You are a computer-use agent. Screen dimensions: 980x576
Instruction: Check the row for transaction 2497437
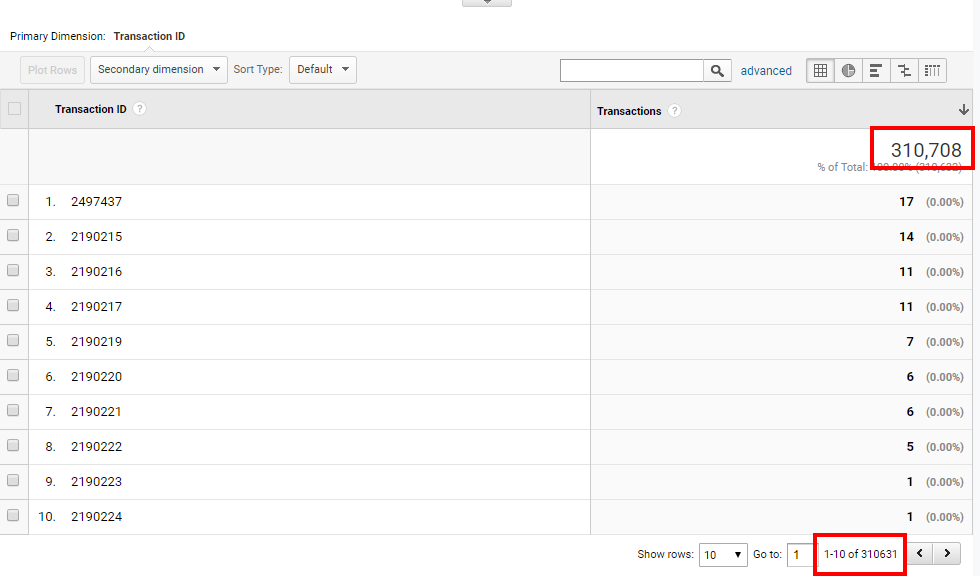(x=13, y=201)
